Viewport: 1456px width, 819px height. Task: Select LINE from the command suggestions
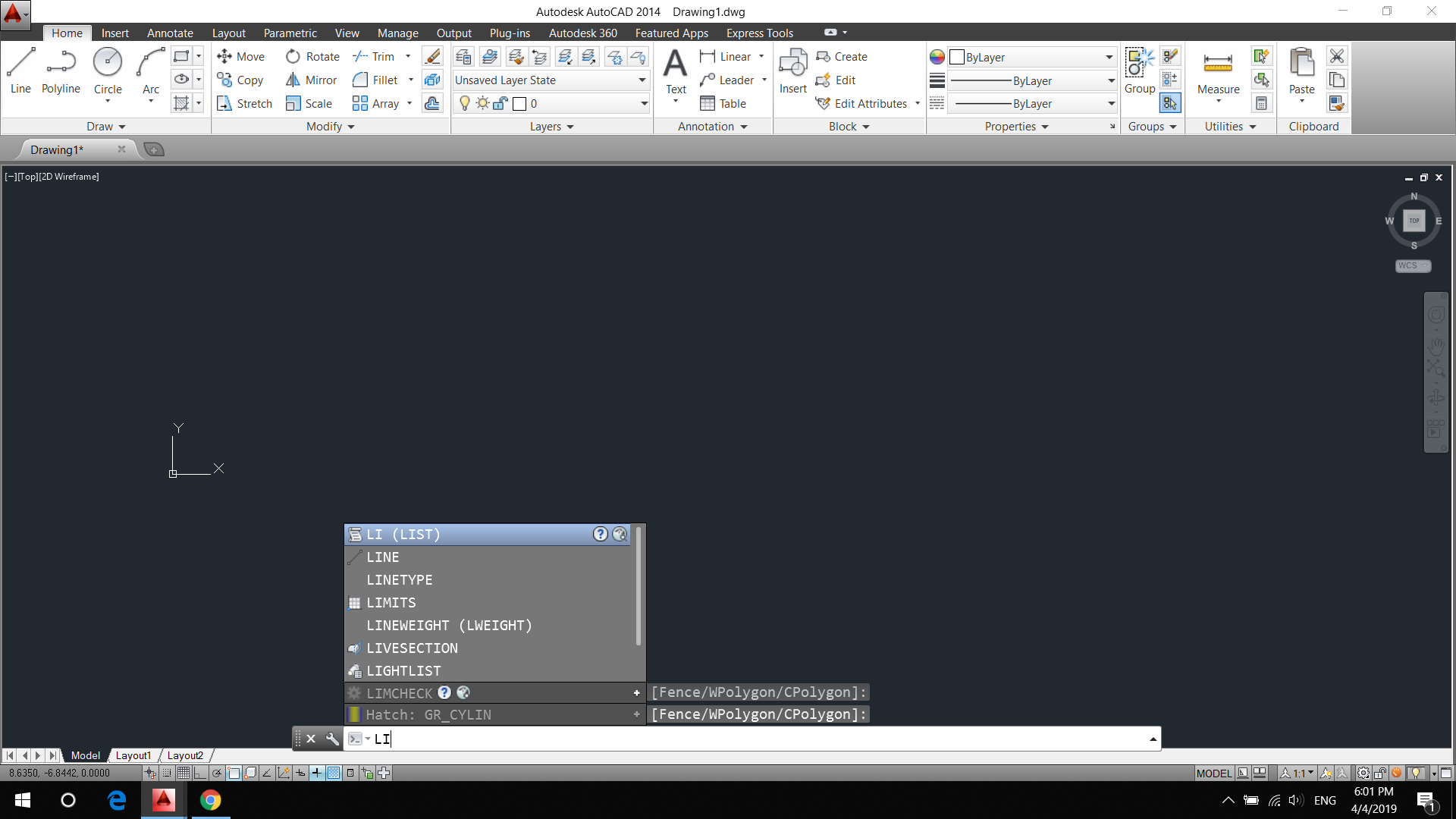383,557
